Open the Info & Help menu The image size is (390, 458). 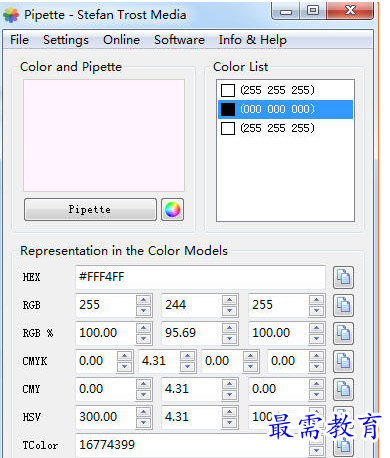tap(252, 40)
